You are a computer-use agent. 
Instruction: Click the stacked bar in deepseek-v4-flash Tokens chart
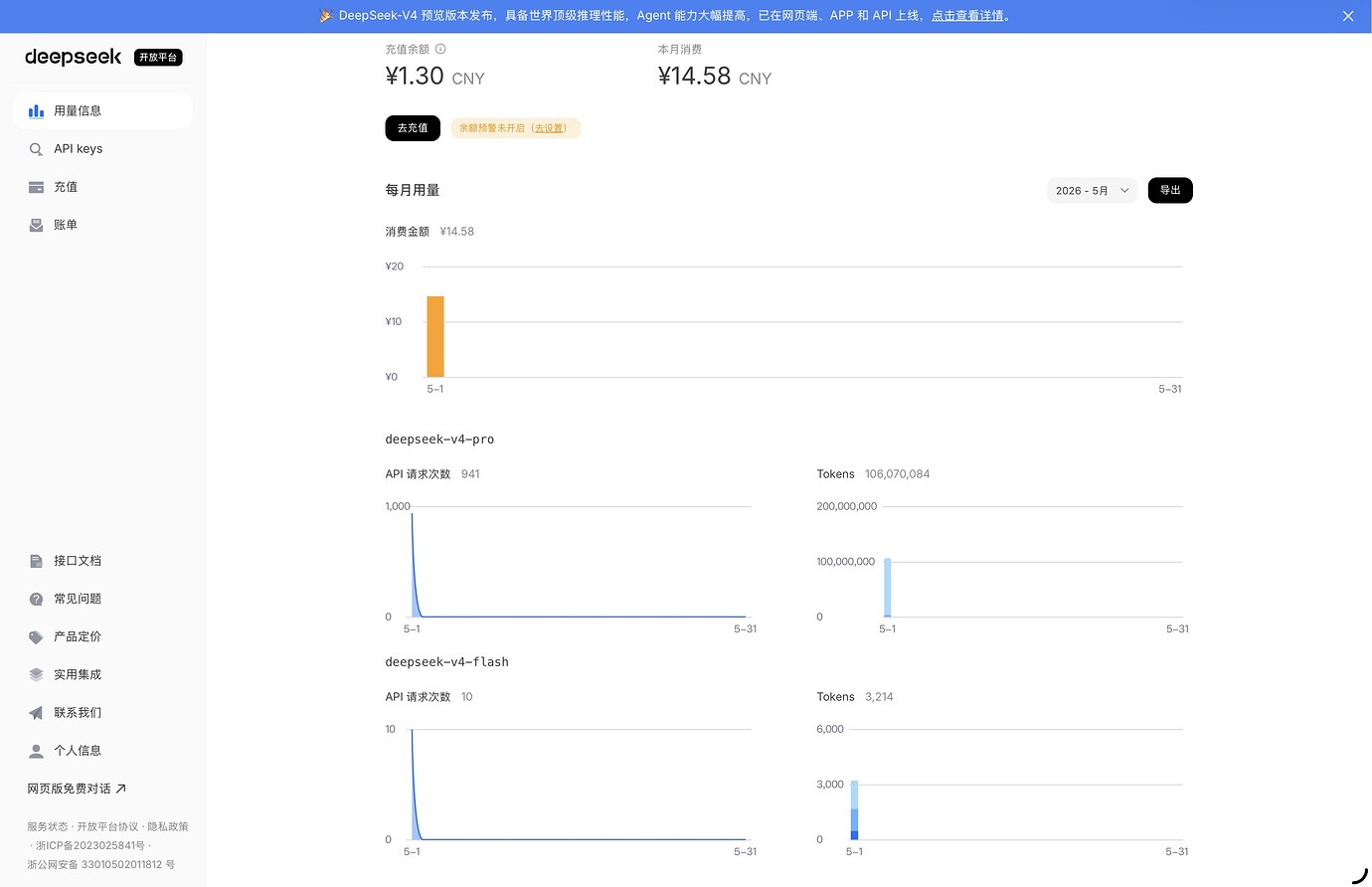coord(854,810)
